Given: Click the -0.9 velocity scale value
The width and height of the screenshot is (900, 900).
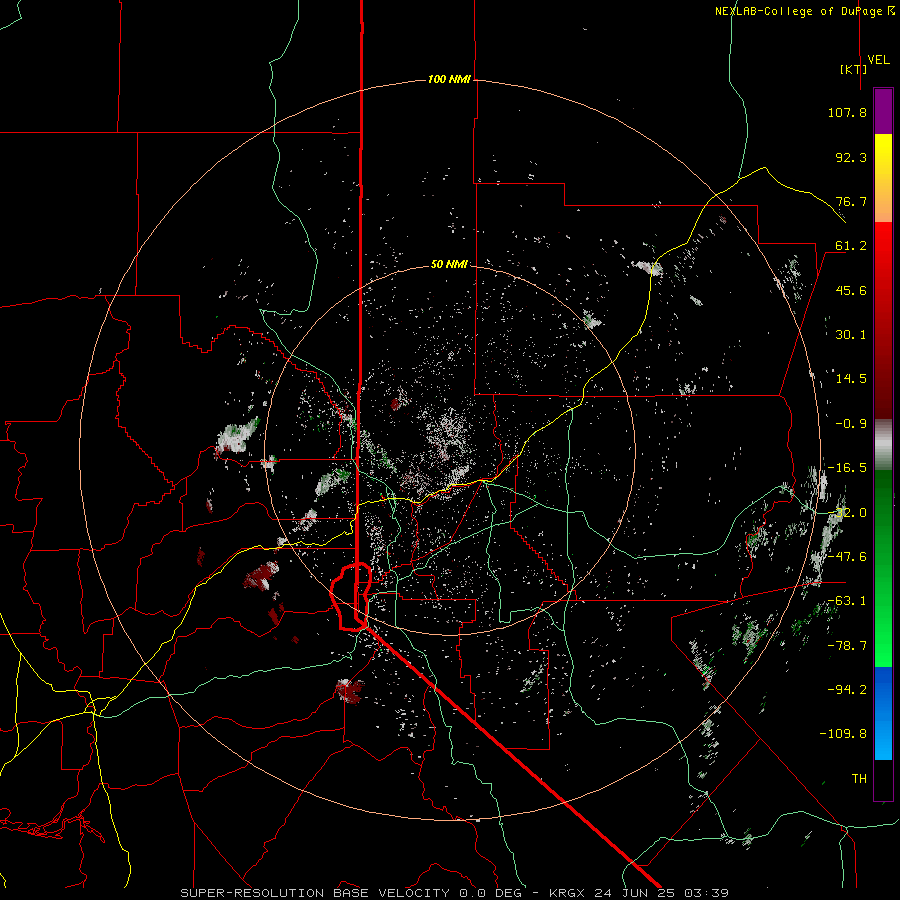Looking at the screenshot, I should (x=851, y=424).
